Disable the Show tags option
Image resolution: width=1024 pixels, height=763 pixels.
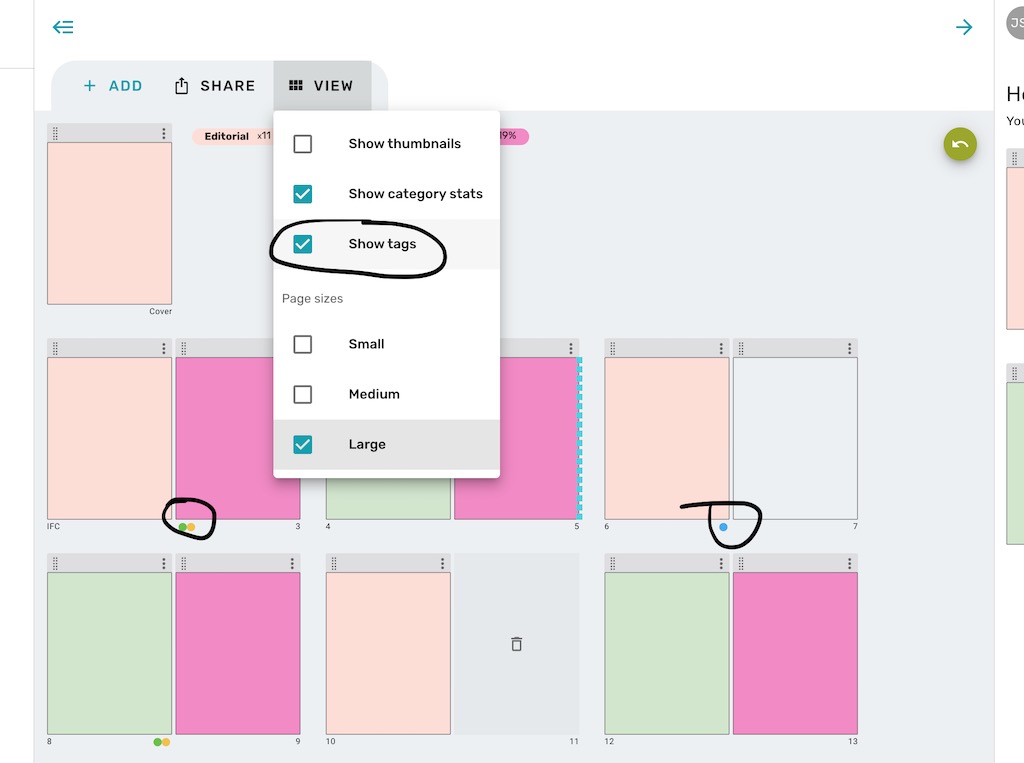click(x=303, y=243)
